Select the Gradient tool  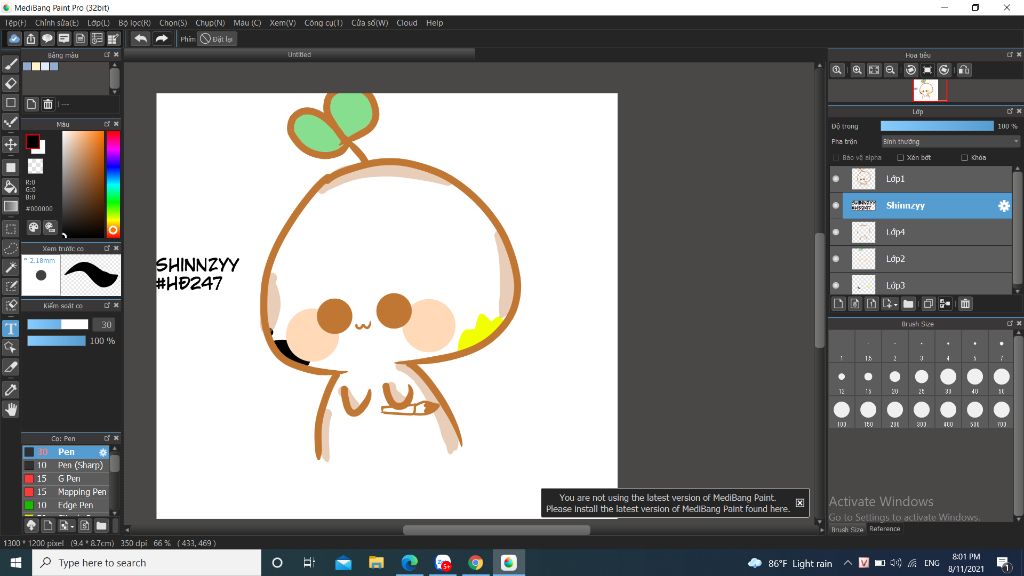[10, 206]
